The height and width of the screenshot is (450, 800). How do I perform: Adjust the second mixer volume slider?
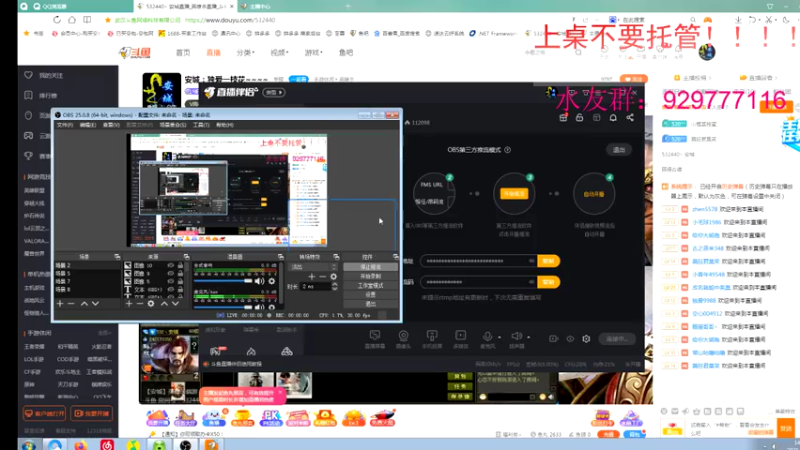pos(223,307)
